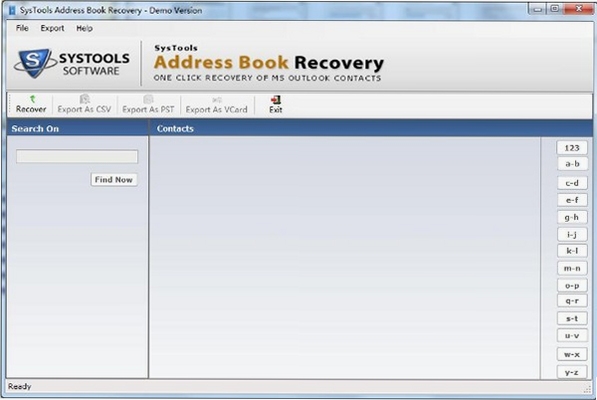
Task: Click the red Exit icon
Action: point(276,100)
